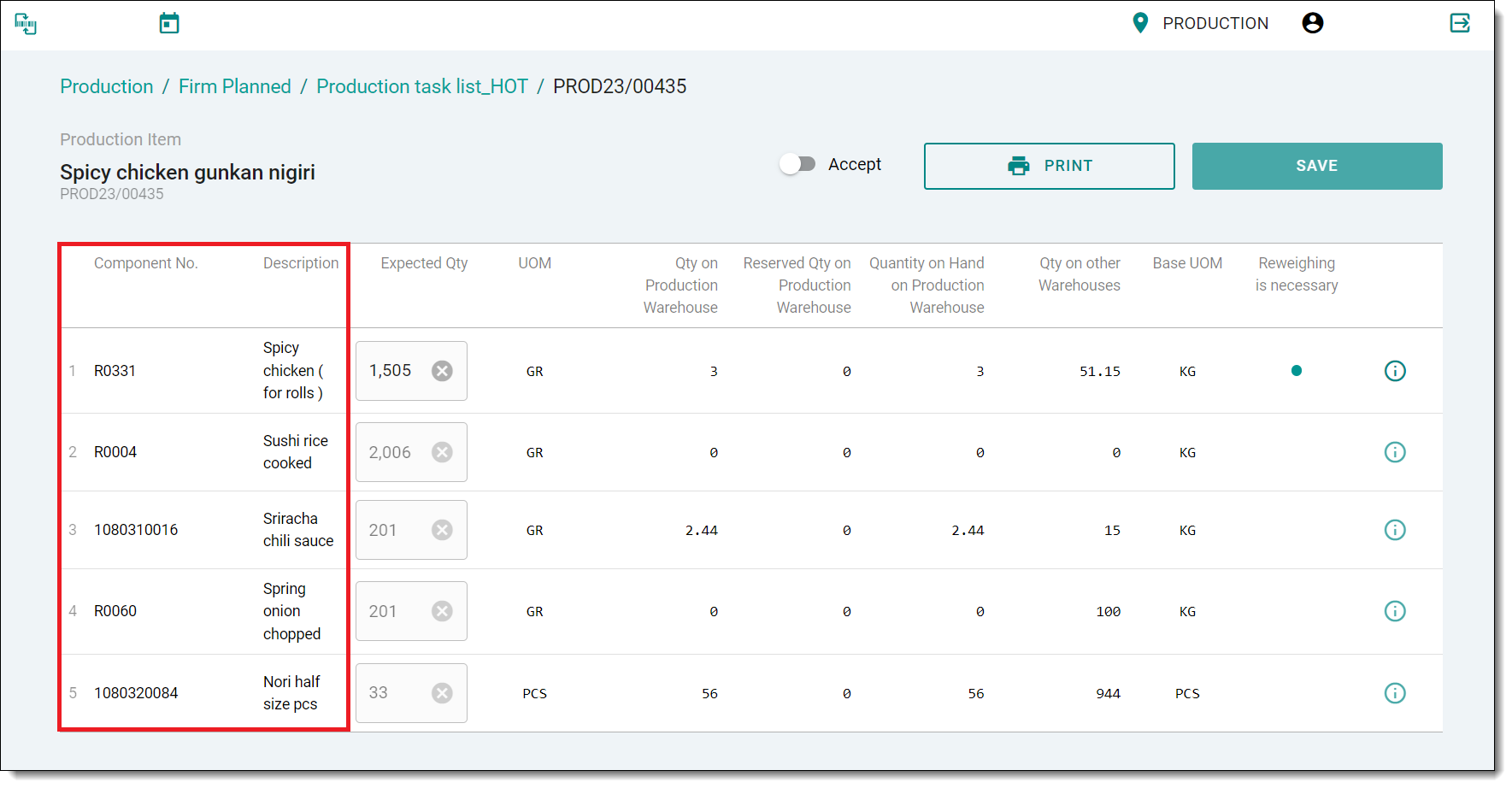Image resolution: width=1512 pixels, height=788 pixels.
Task: Go to Production breadcrumb link
Action: pyautogui.click(x=107, y=86)
